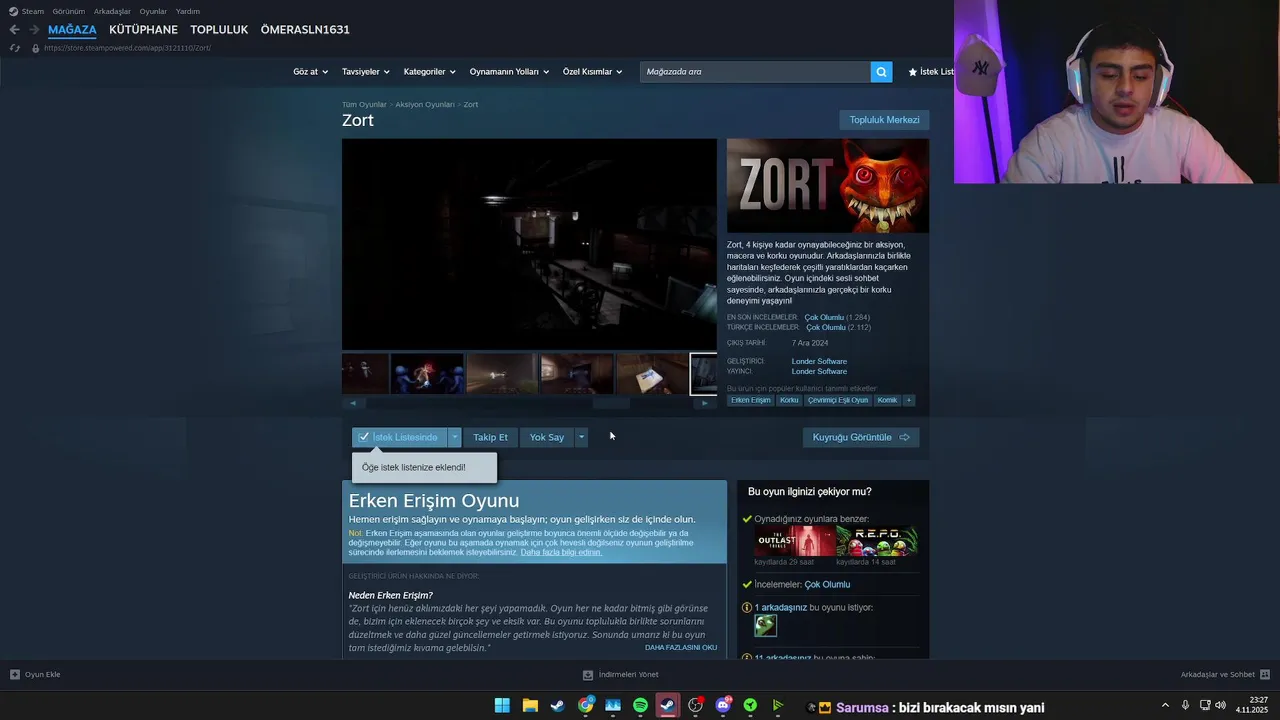The image size is (1280, 720).
Task: Click the Tüm Oyunlar breadcrumb
Action: (x=364, y=104)
